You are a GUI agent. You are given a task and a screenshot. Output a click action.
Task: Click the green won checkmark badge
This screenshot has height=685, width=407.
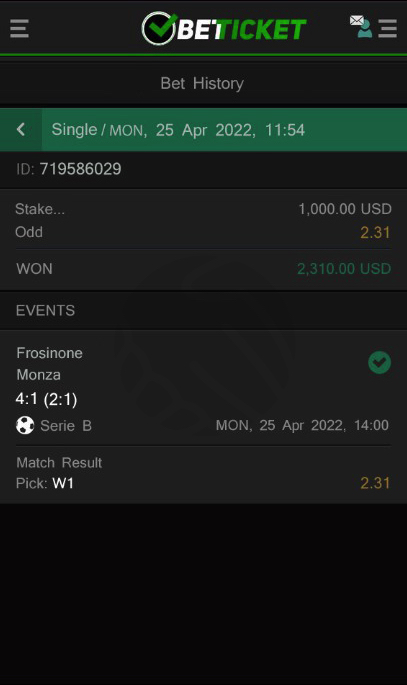pyautogui.click(x=379, y=363)
